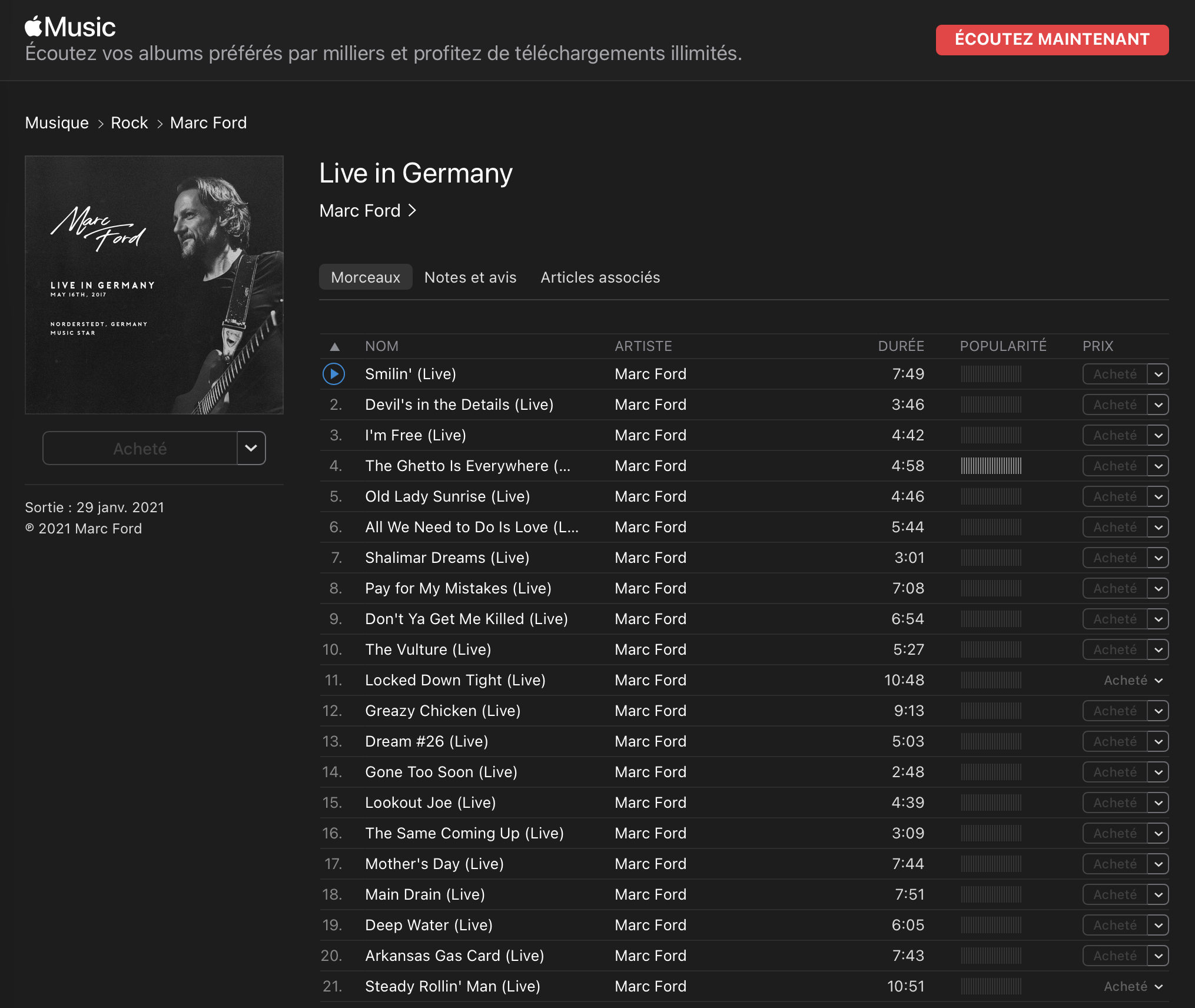Select track row Old Lady Sunrise (Live)

tap(744, 496)
